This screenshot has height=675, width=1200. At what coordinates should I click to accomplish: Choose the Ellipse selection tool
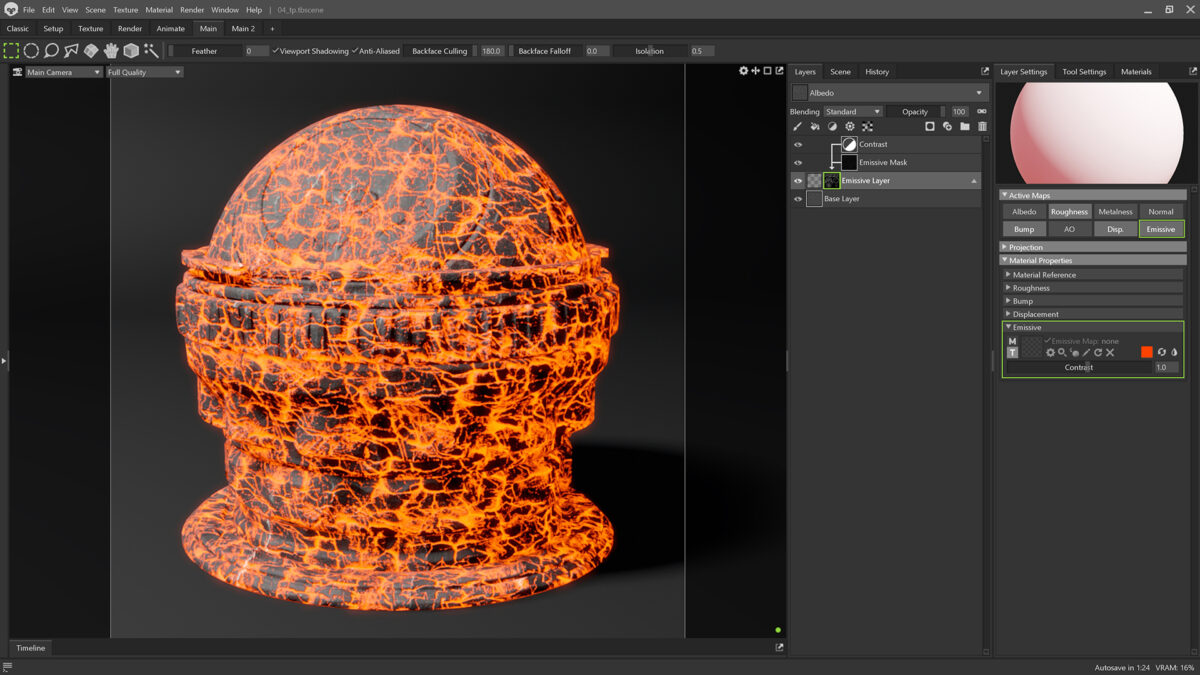tap(31, 50)
